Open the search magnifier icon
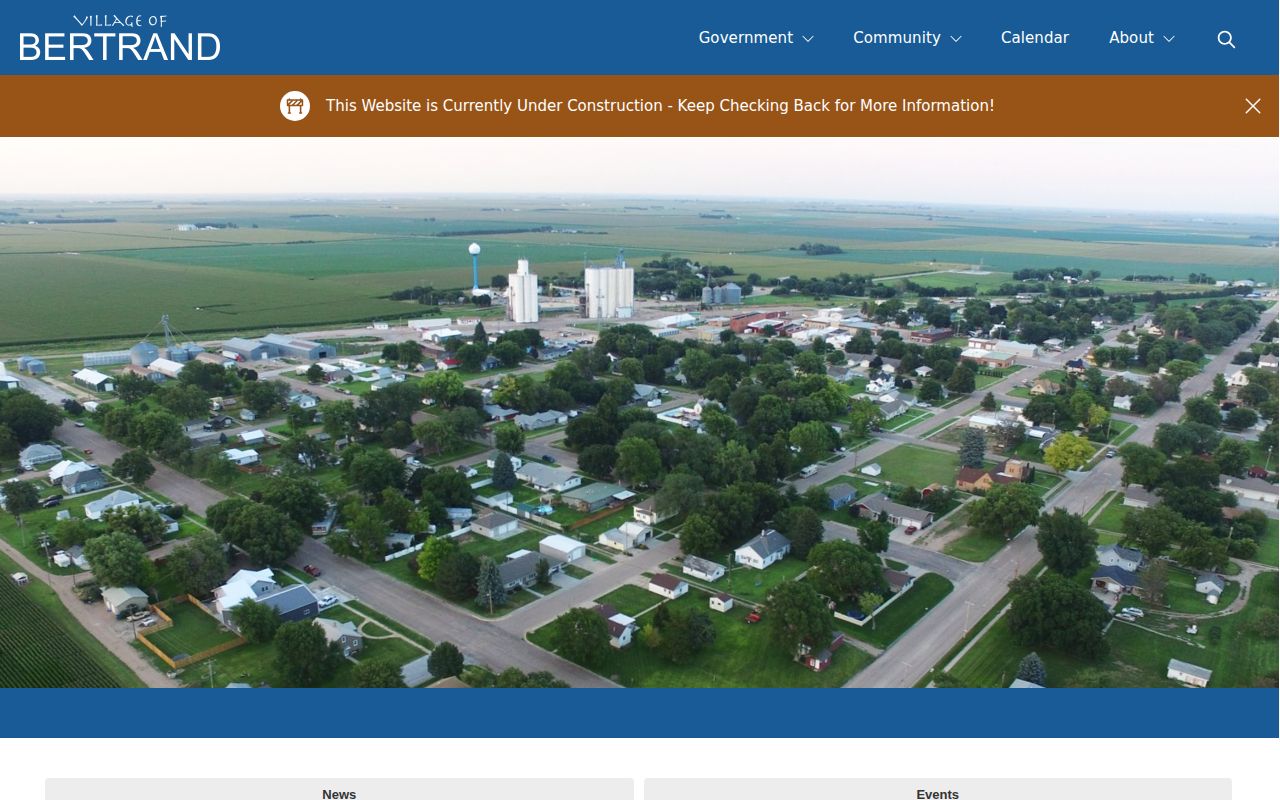This screenshot has height=800, width=1280. tap(1226, 39)
